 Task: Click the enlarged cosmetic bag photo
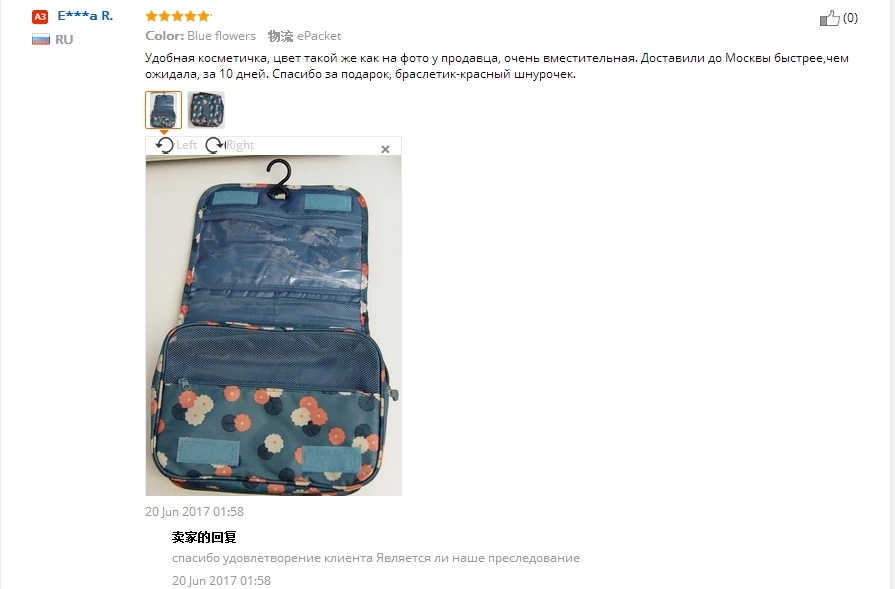[x=273, y=325]
